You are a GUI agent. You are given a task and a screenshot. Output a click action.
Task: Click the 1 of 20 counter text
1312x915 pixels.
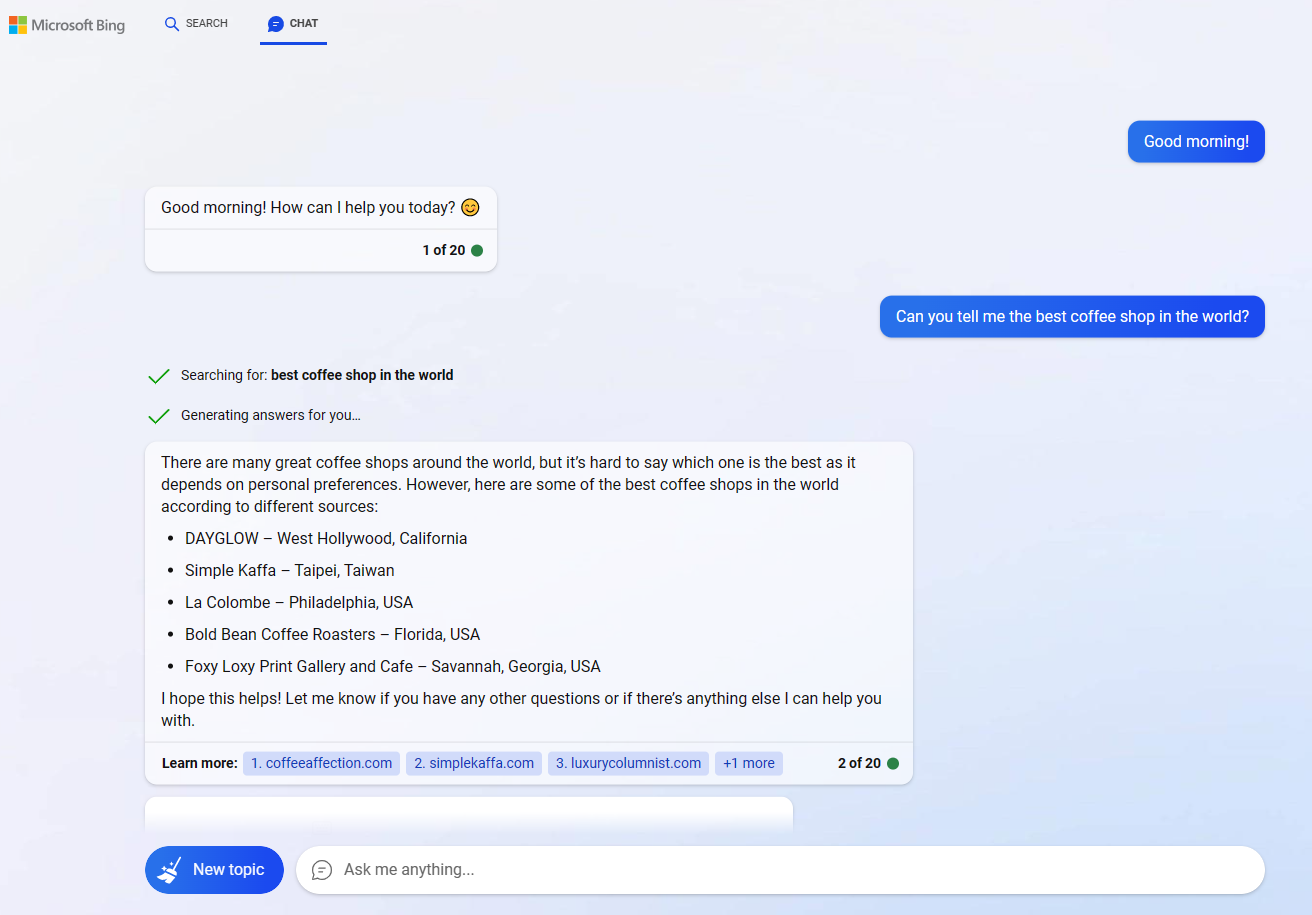(x=444, y=250)
